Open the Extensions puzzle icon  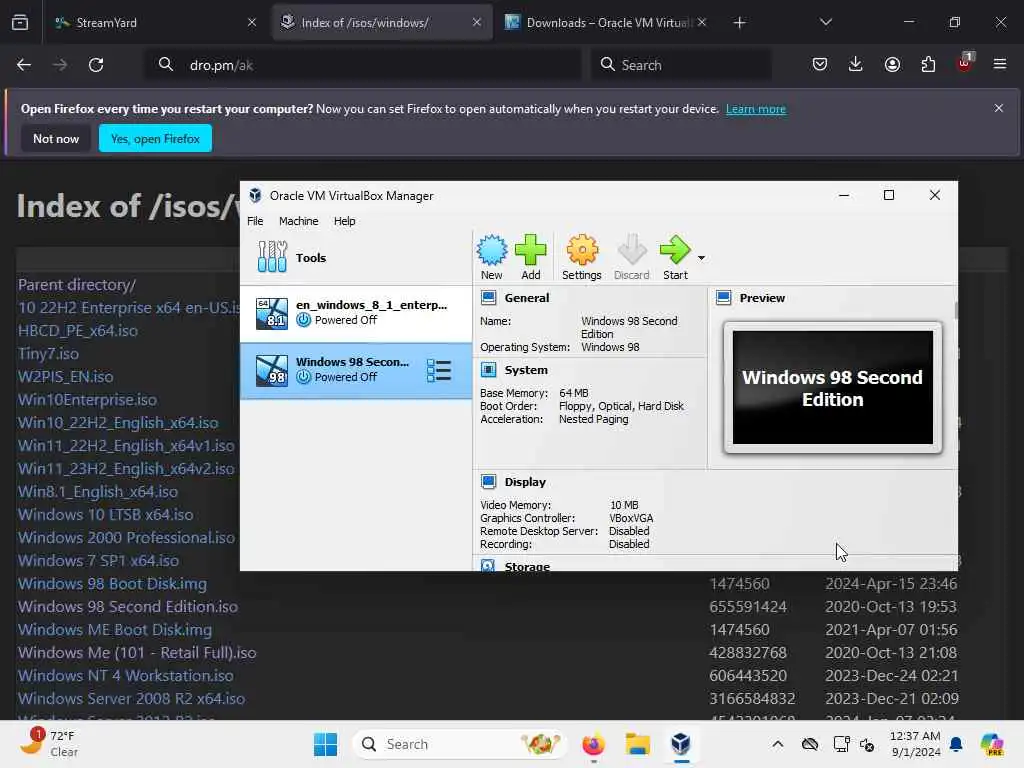coord(928,64)
